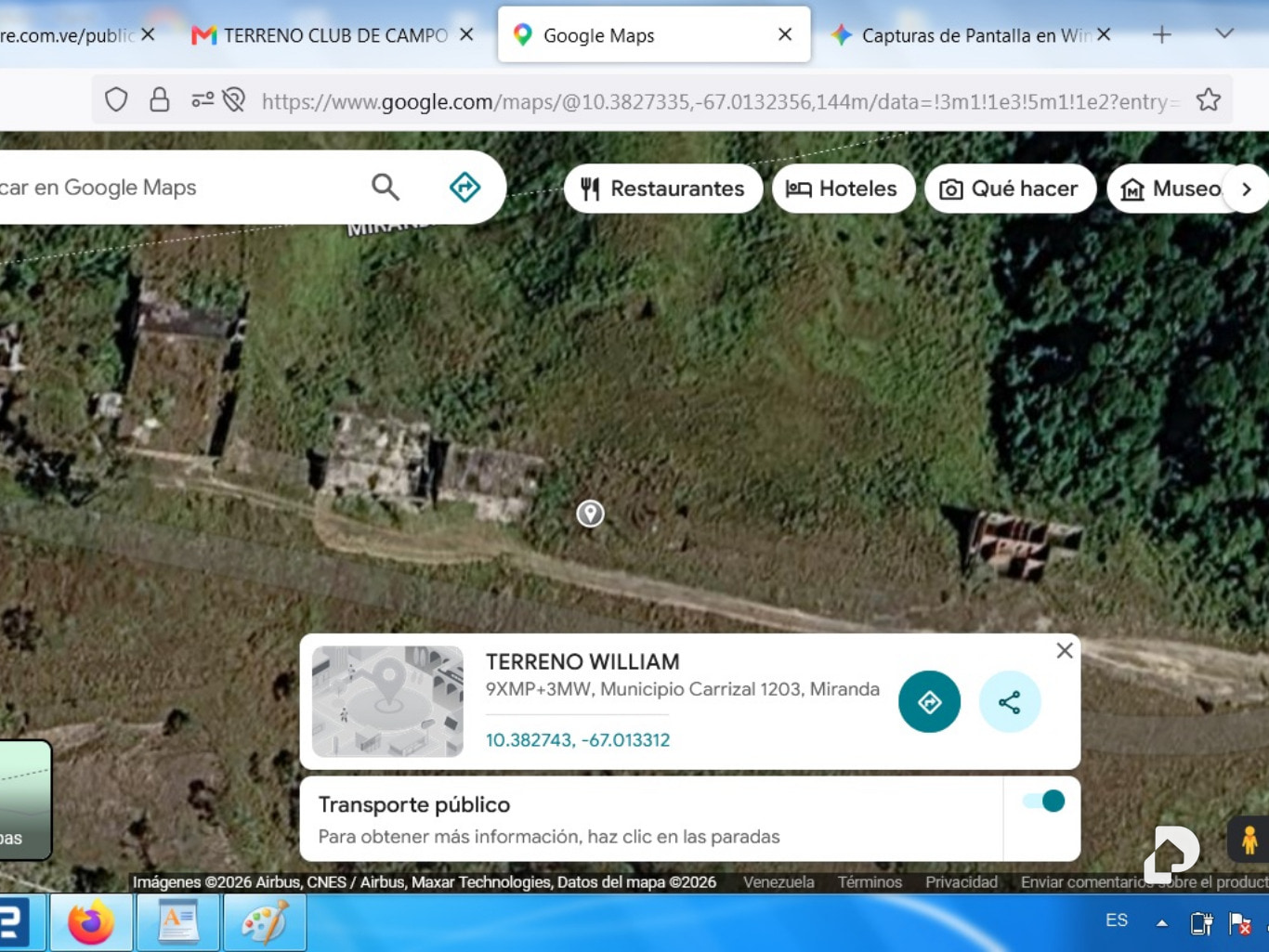Click the ES language indicator

[1117, 920]
